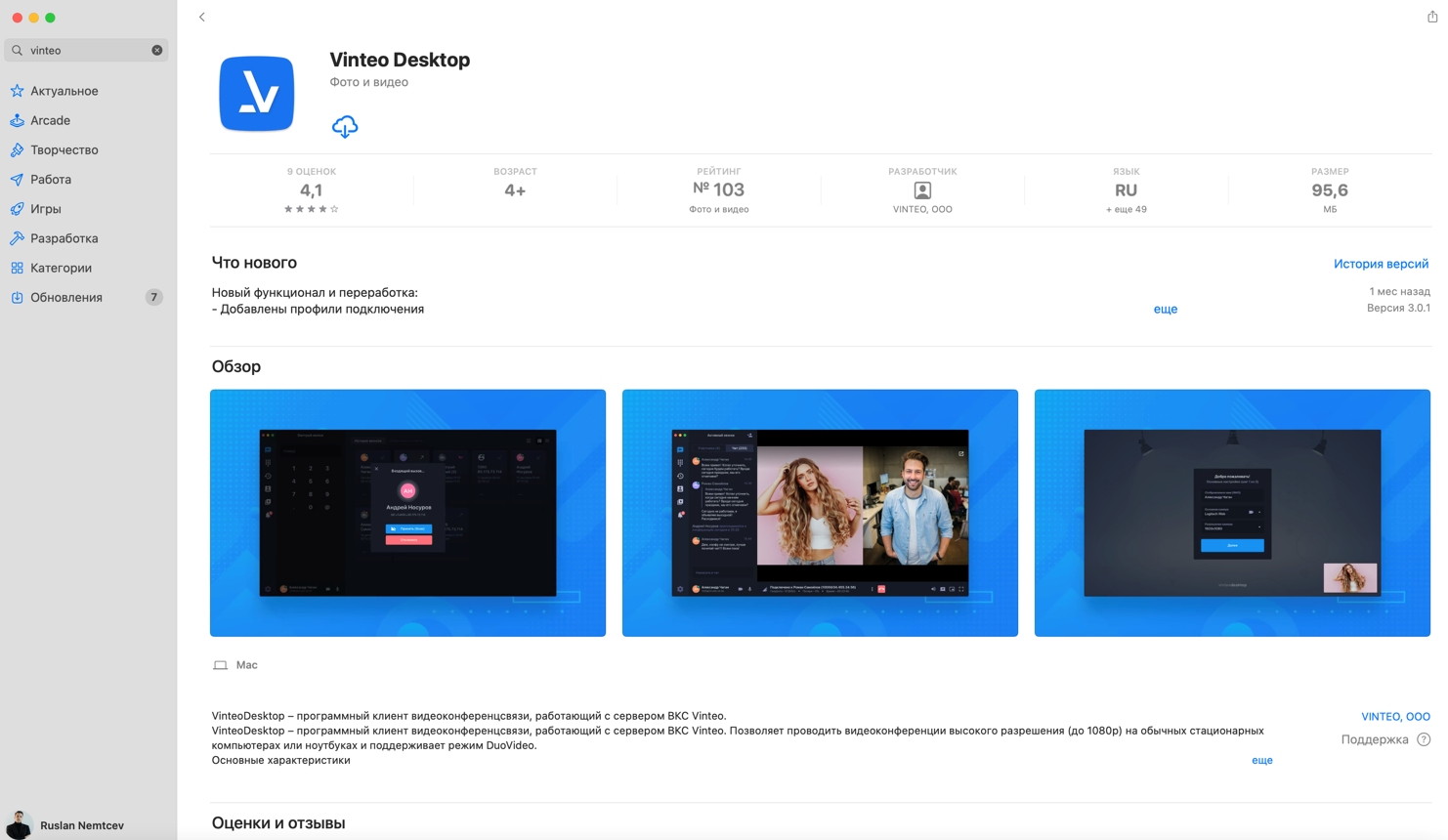Click the support question mark icon
Image resolution: width=1448 pixels, height=840 pixels.
[x=1424, y=739]
